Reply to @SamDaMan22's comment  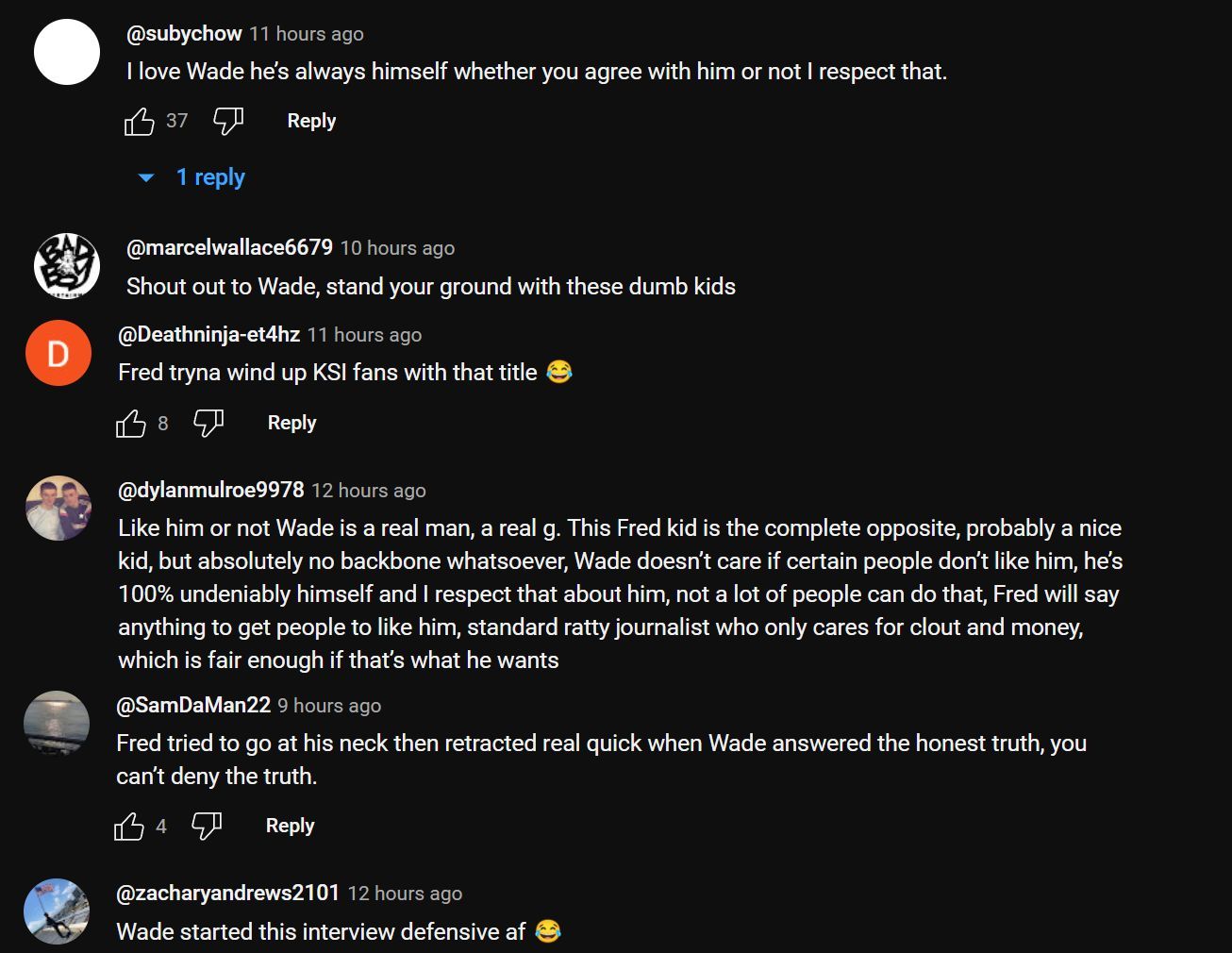[290, 826]
